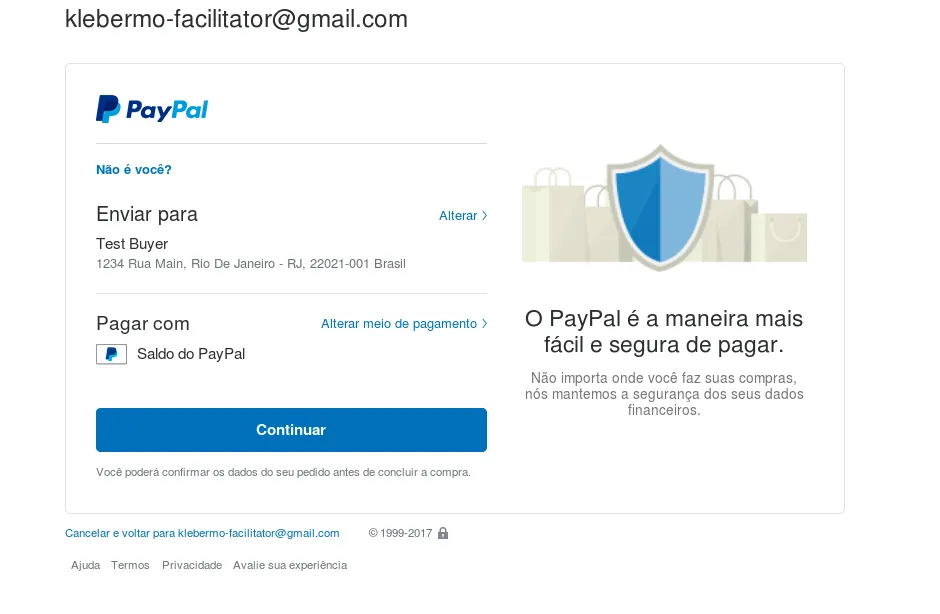Viewport: 940px width, 614px height.
Task: Click the Test Buyer recipient name
Action: [x=132, y=244]
